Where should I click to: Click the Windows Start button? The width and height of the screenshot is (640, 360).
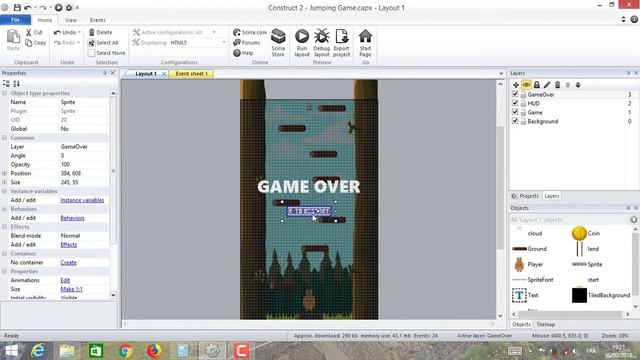click(11, 351)
